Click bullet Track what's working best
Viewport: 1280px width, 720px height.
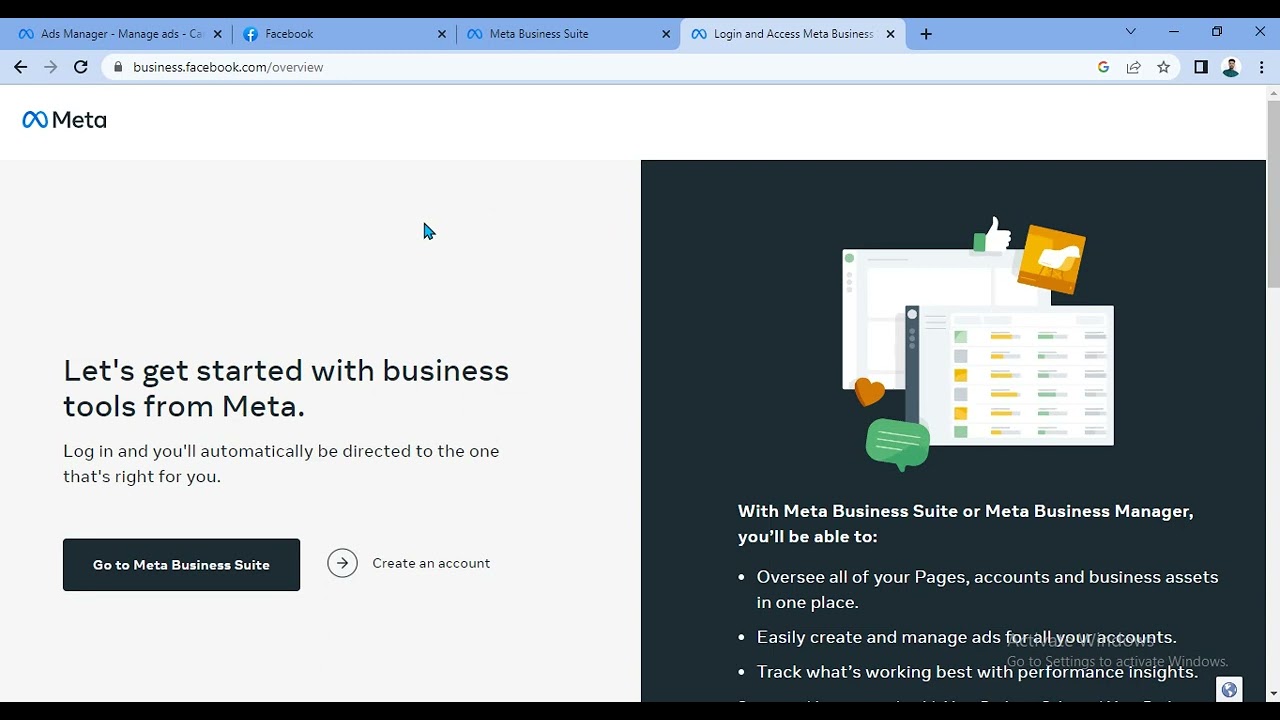pyautogui.click(x=977, y=672)
